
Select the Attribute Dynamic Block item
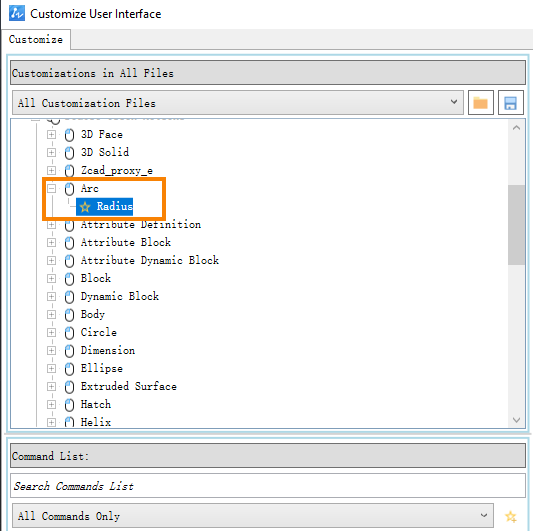[x=150, y=260]
